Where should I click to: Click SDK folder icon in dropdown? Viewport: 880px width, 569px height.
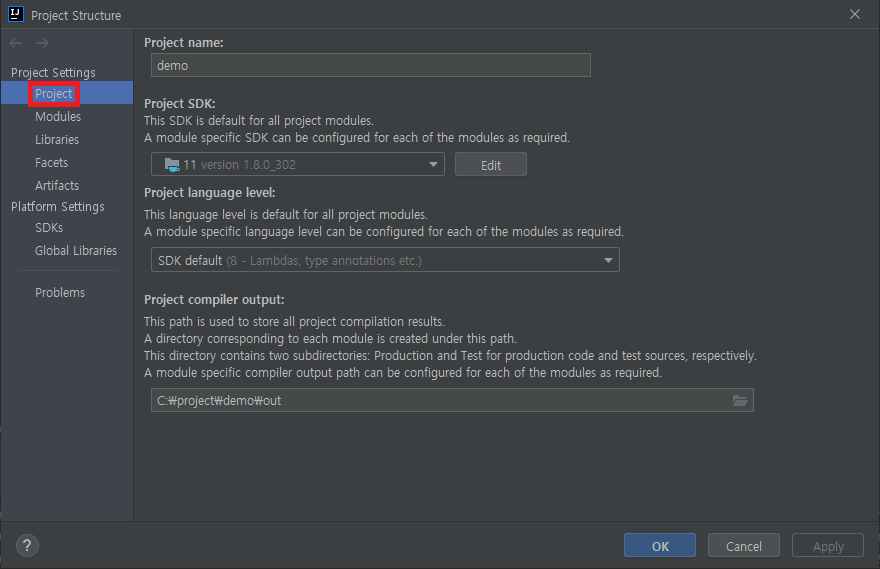(172, 164)
